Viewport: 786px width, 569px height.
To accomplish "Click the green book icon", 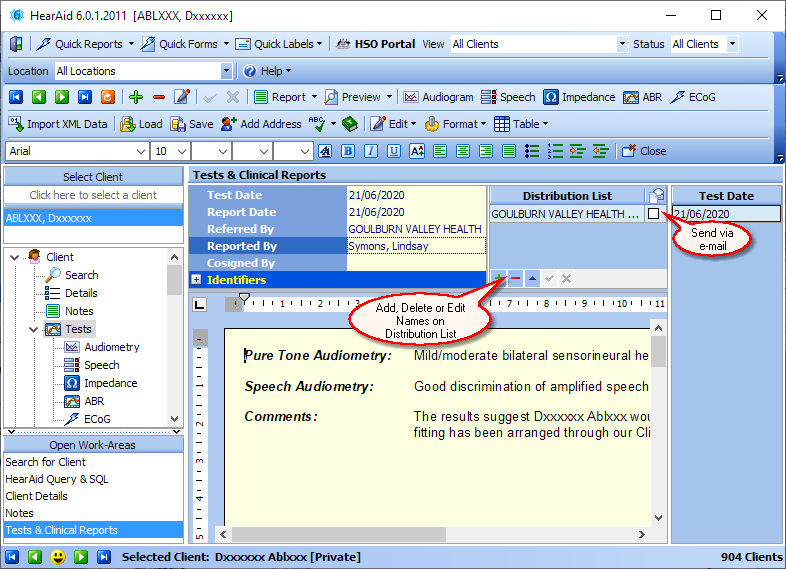I will pyautogui.click(x=350, y=124).
